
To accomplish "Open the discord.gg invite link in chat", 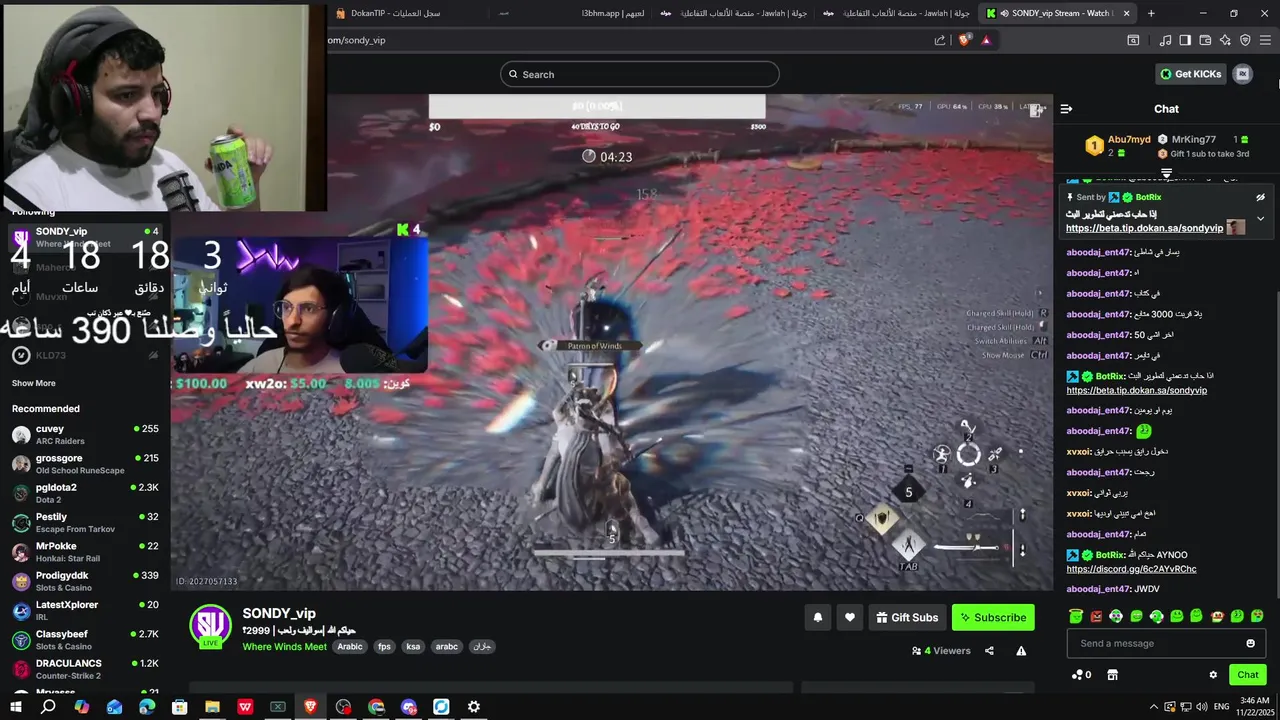I will point(1131,569).
